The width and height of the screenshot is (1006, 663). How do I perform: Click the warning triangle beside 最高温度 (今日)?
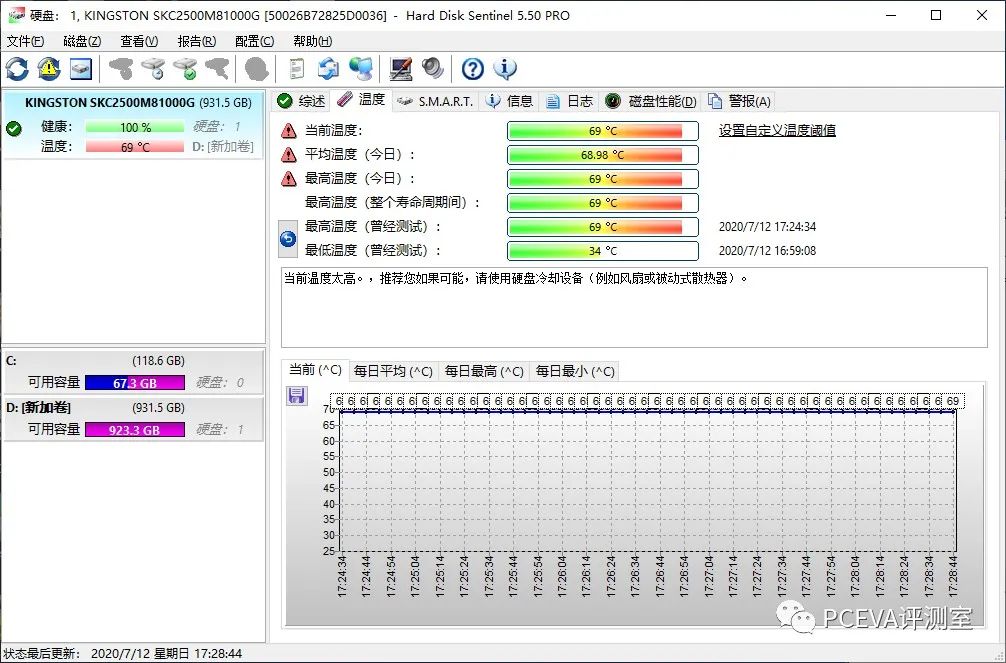pyautogui.click(x=289, y=178)
